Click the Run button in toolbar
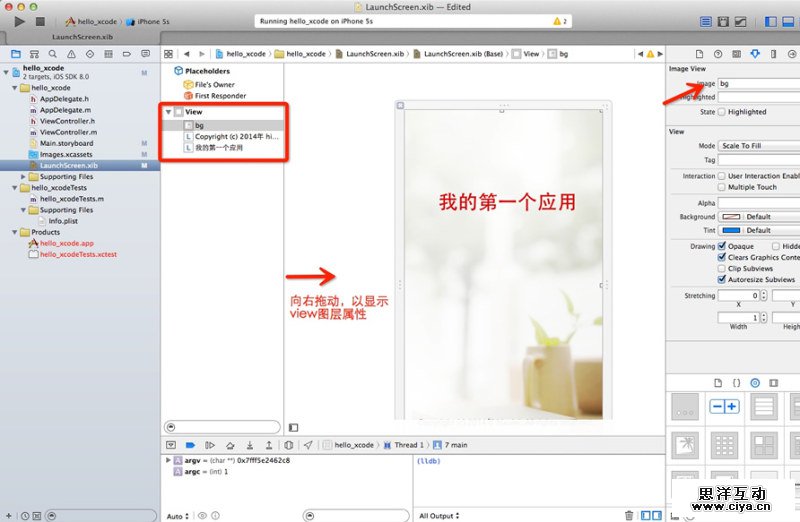 pos(19,20)
